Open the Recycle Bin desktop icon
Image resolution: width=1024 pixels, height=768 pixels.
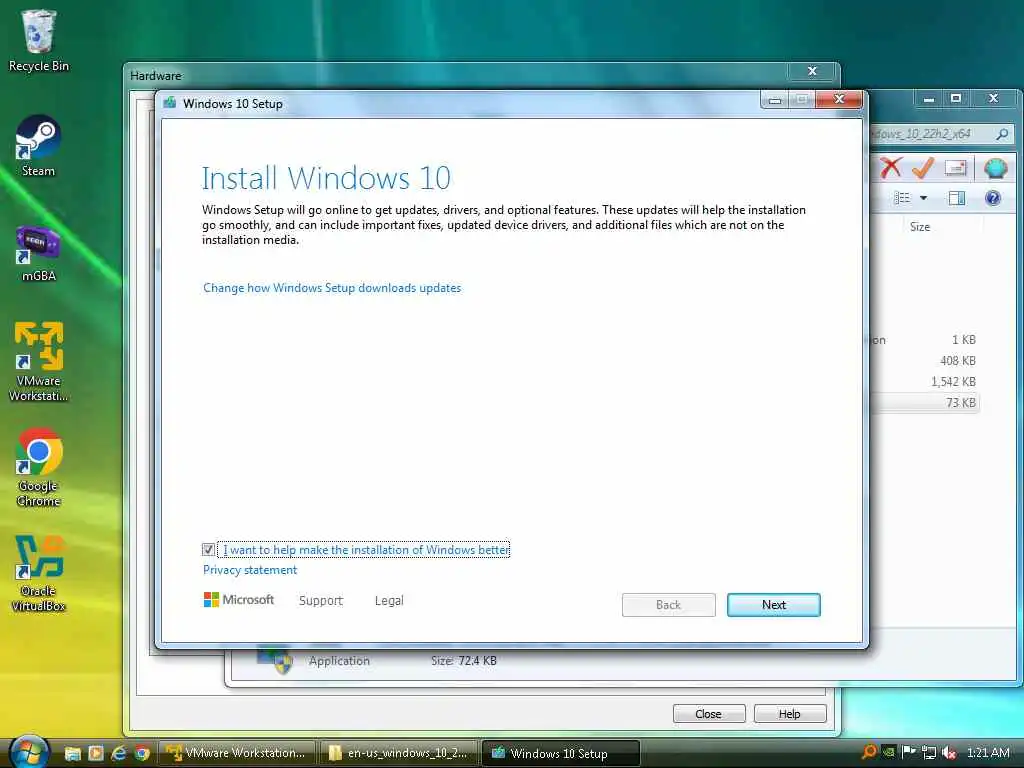(38, 40)
